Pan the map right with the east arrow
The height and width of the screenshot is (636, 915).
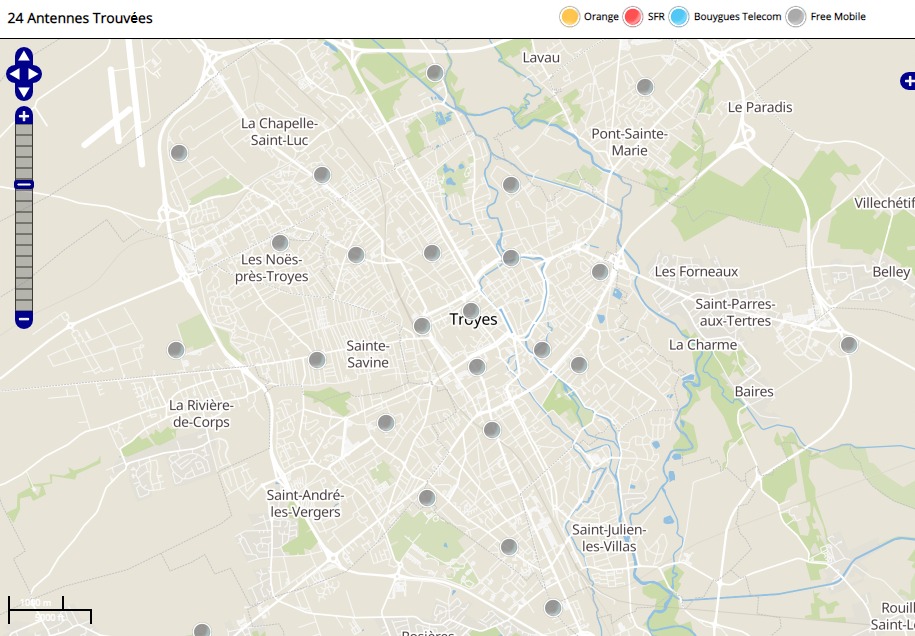tap(36, 74)
